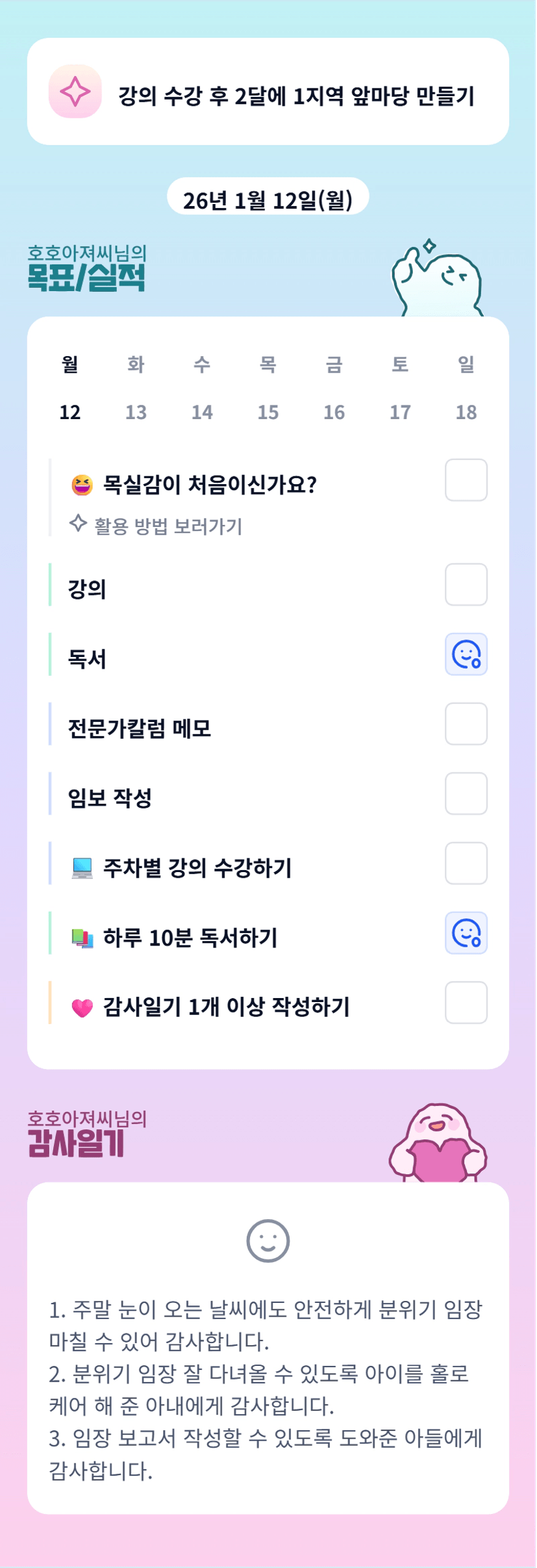
Task: Click the 26년 1월 12일(월) date pill
Action: tap(268, 200)
